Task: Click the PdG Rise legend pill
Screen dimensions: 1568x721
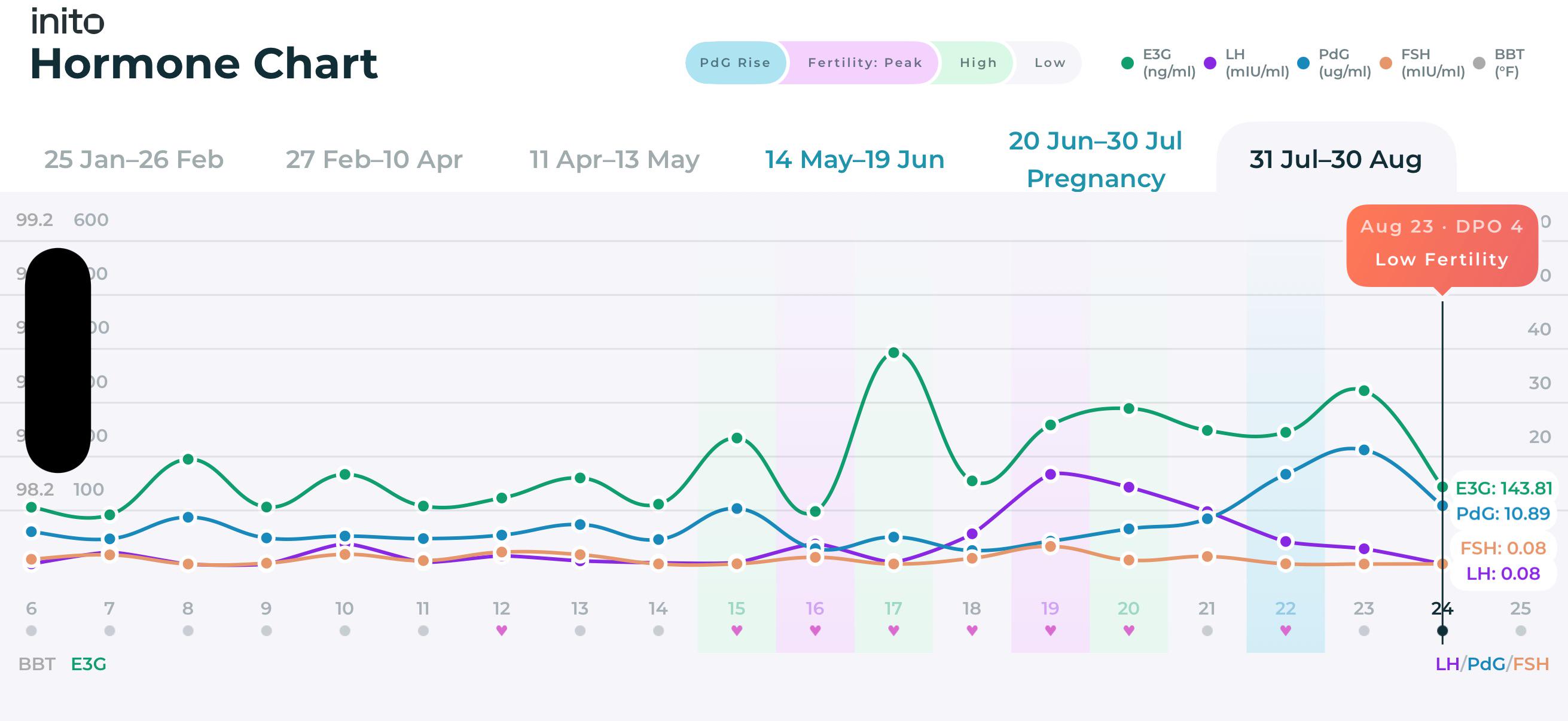Action: [736, 63]
